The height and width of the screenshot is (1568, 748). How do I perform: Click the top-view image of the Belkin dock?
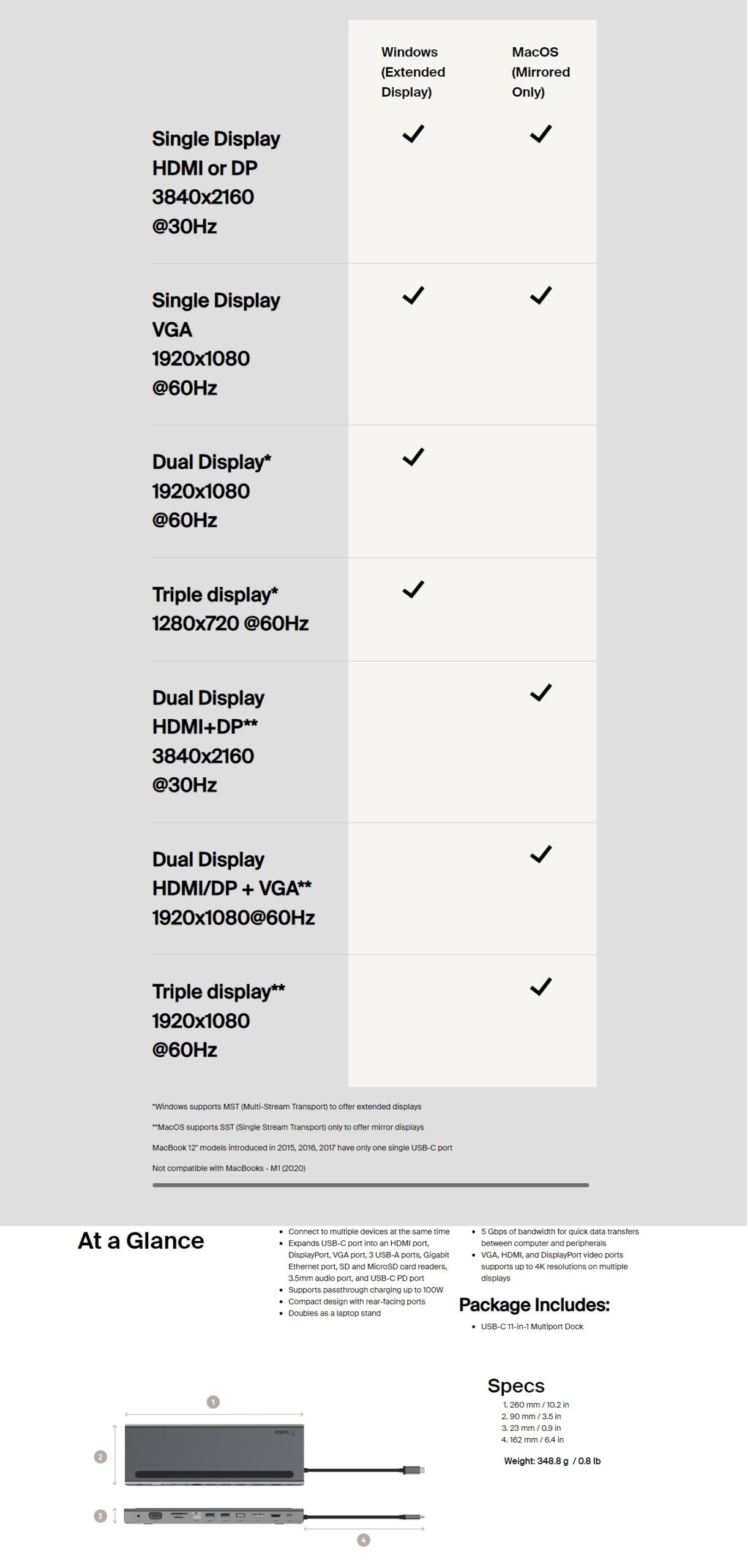[x=214, y=1455]
